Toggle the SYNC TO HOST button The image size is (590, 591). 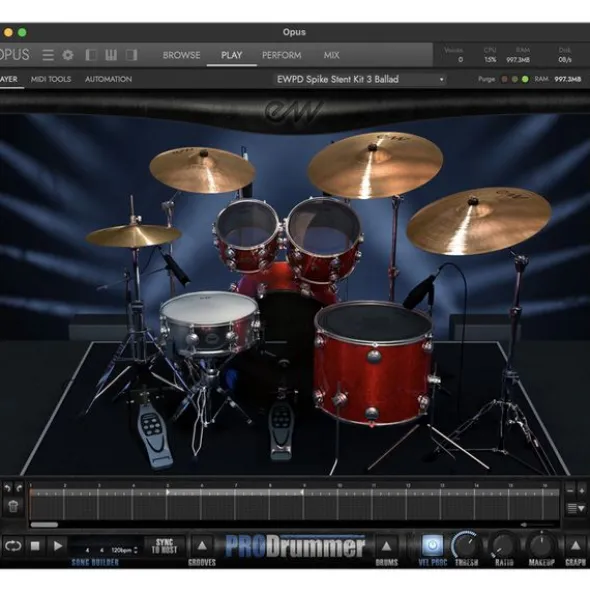[x=164, y=546]
